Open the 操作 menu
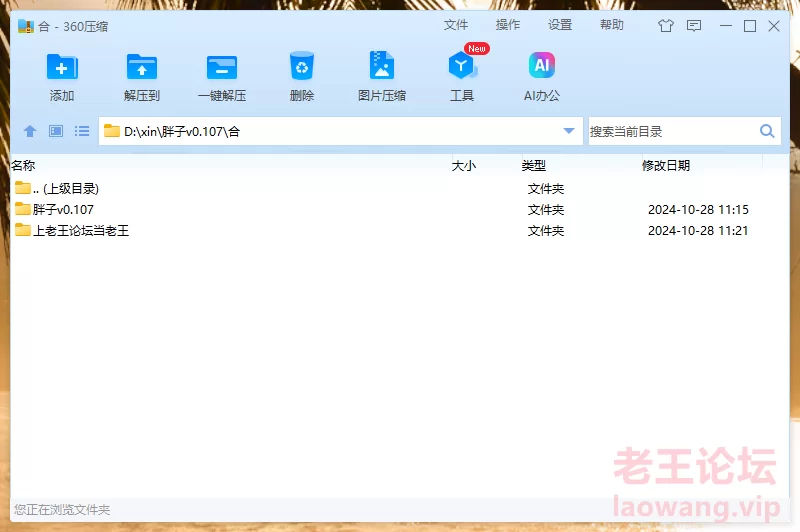800x532 pixels. click(x=508, y=25)
